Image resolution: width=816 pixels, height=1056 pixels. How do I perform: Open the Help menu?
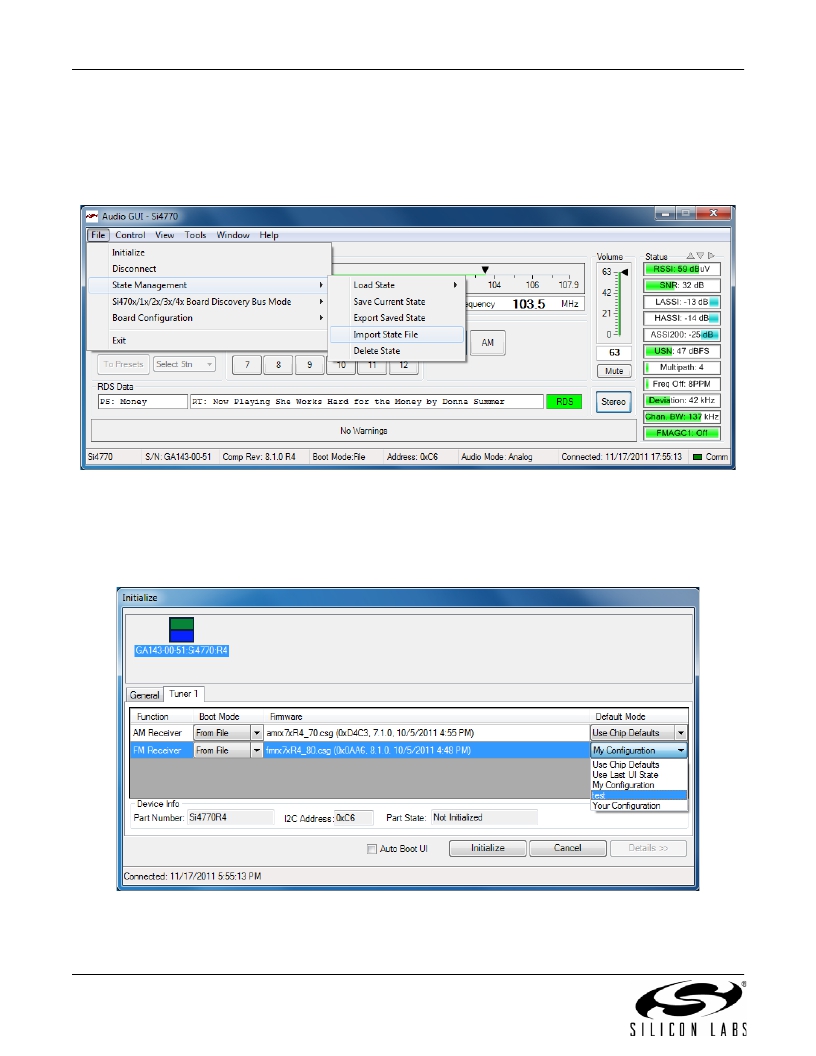(269, 235)
